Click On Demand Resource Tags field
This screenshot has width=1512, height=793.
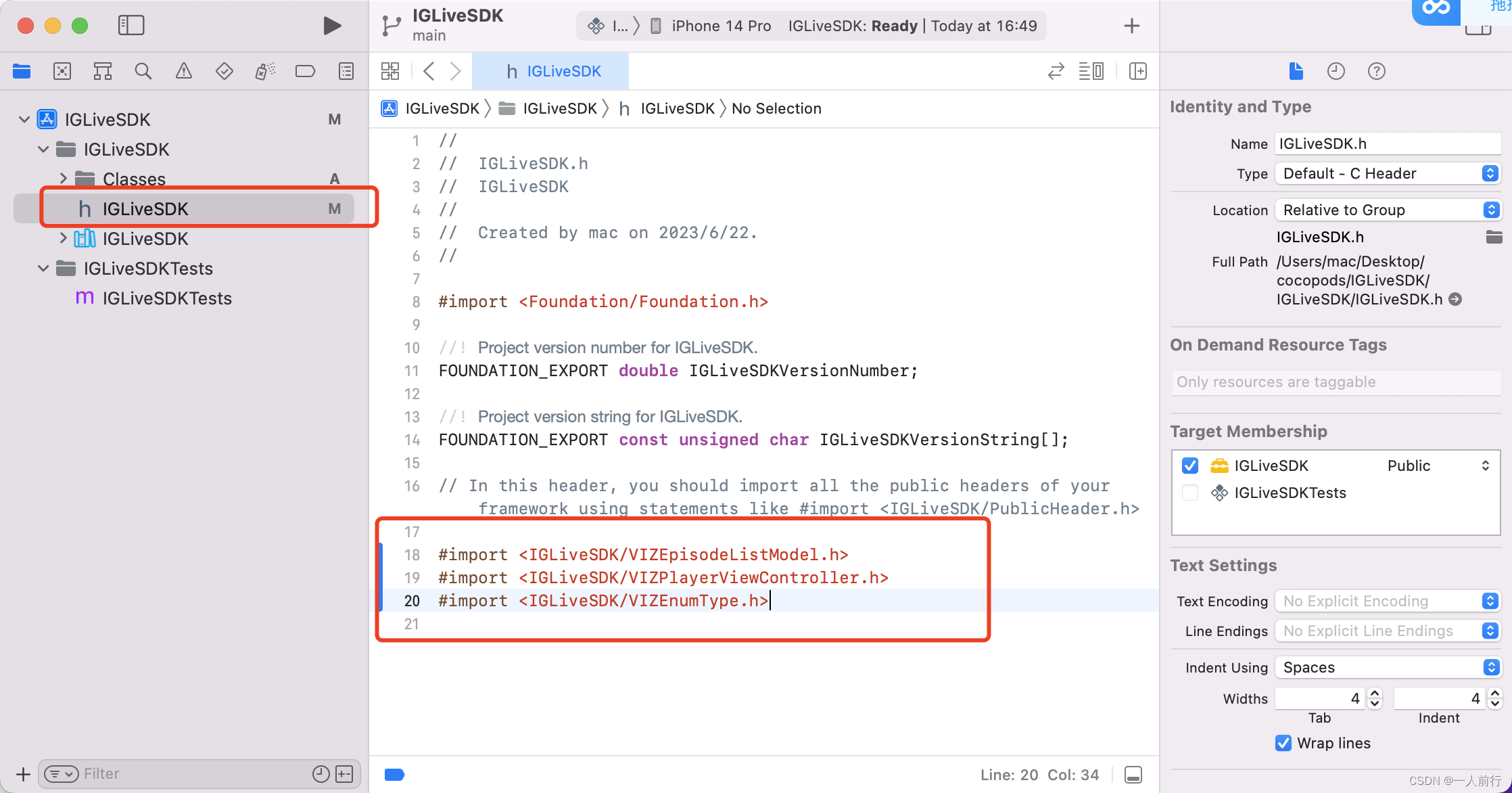point(1336,382)
